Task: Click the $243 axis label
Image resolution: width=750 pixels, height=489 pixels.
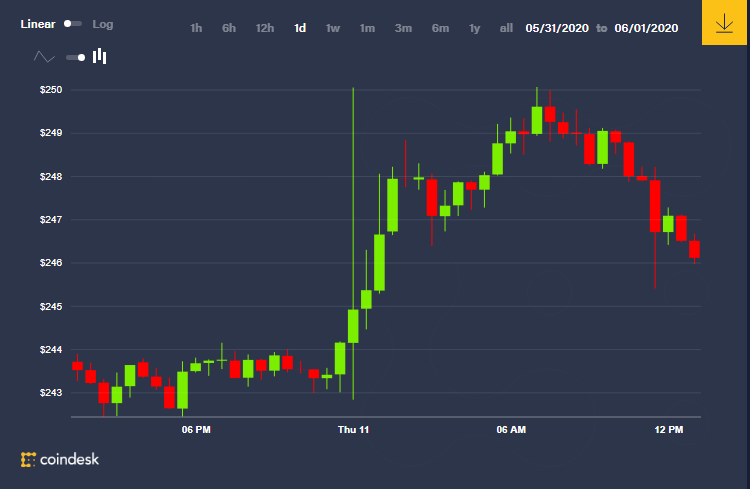Action: (51, 393)
